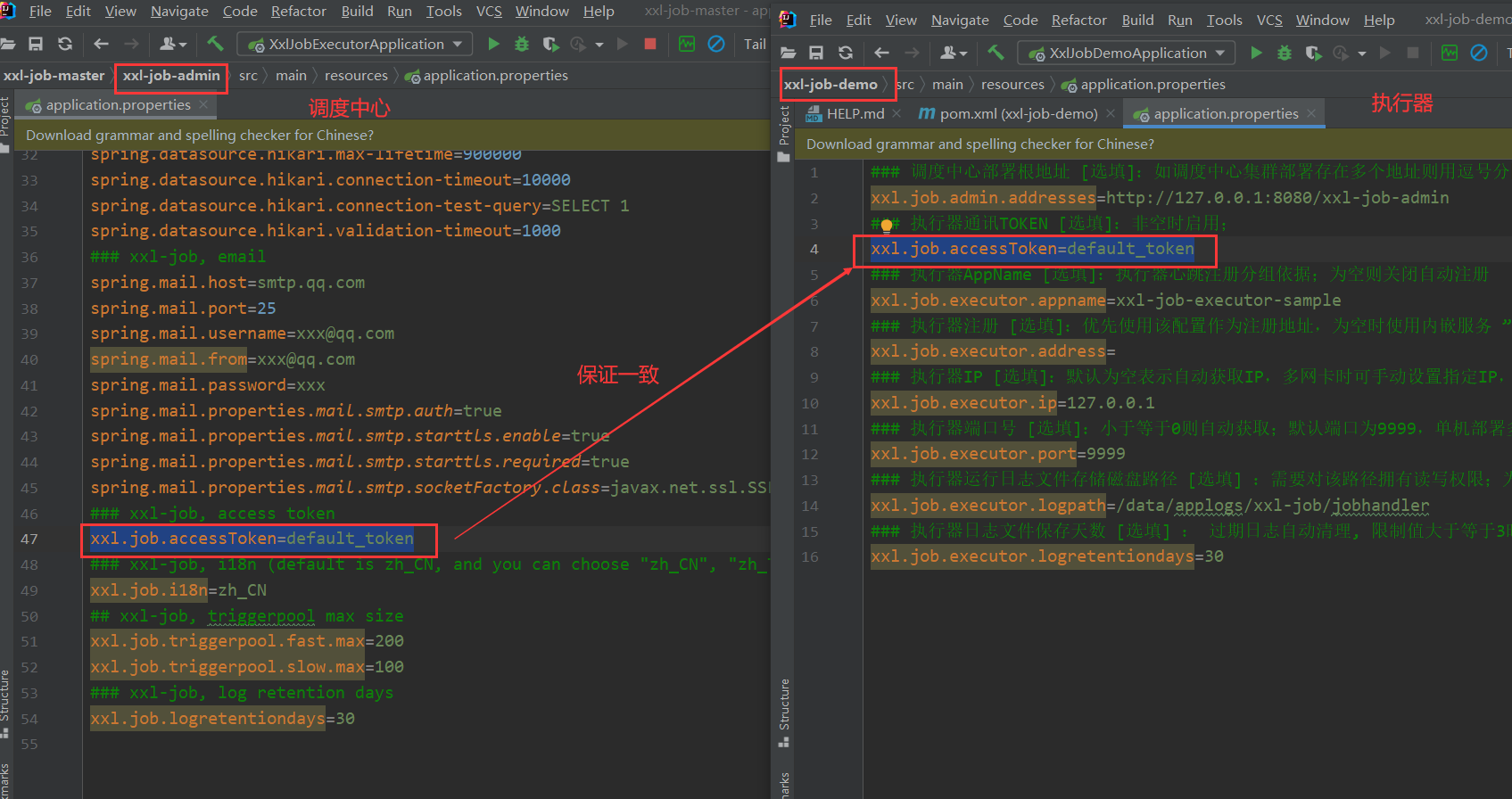The image size is (1512, 799).
Task: Run XxlJobDemoApplication with coverage icon
Action: (1313, 53)
